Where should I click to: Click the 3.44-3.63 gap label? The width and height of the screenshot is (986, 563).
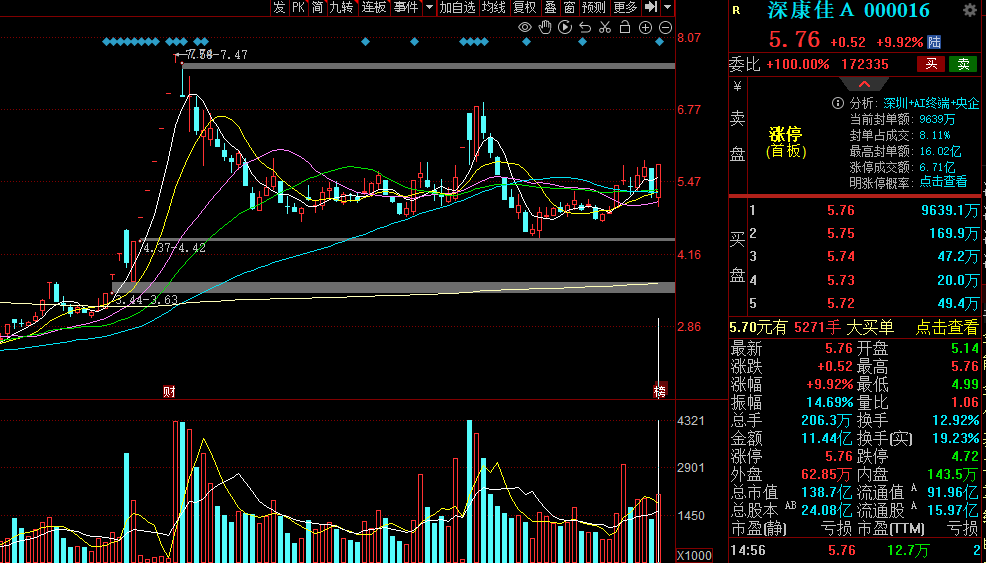147,299
